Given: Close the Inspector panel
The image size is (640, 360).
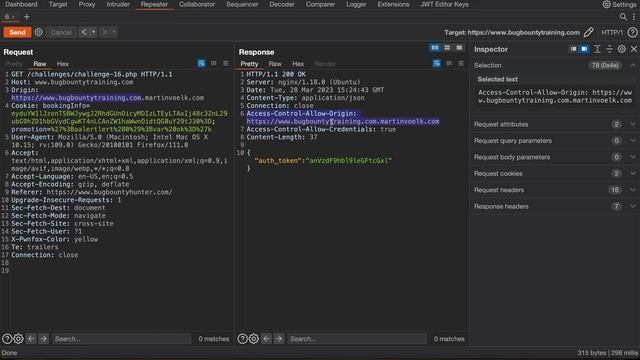Looking at the screenshot, I should [x=633, y=49].
